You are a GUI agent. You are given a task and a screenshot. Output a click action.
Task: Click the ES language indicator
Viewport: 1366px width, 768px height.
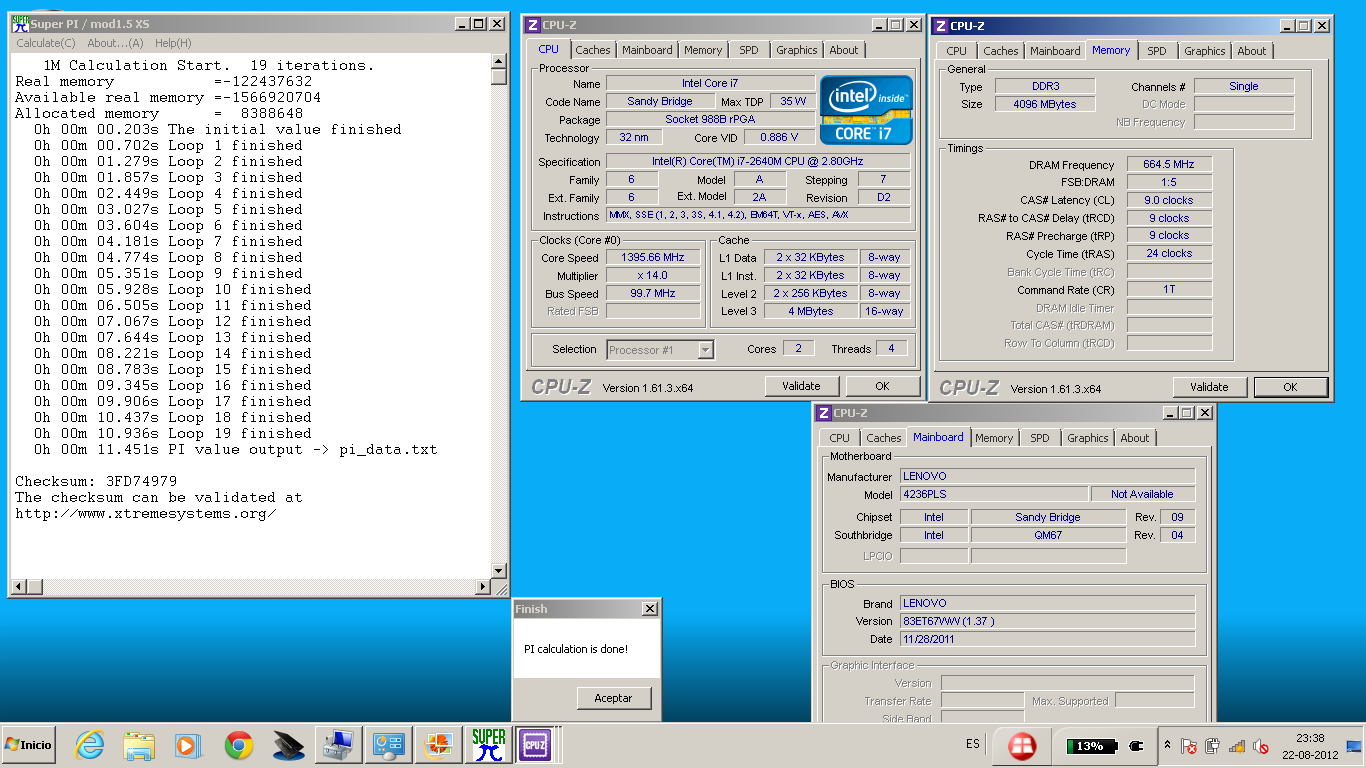973,745
